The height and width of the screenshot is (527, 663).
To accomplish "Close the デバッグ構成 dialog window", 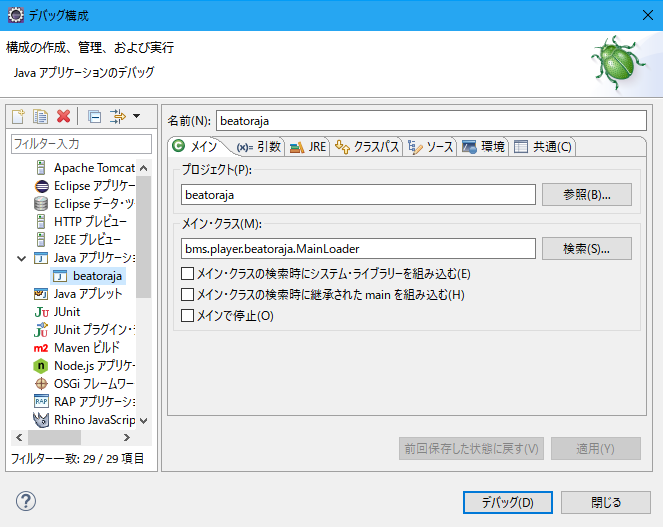I will 648,15.
